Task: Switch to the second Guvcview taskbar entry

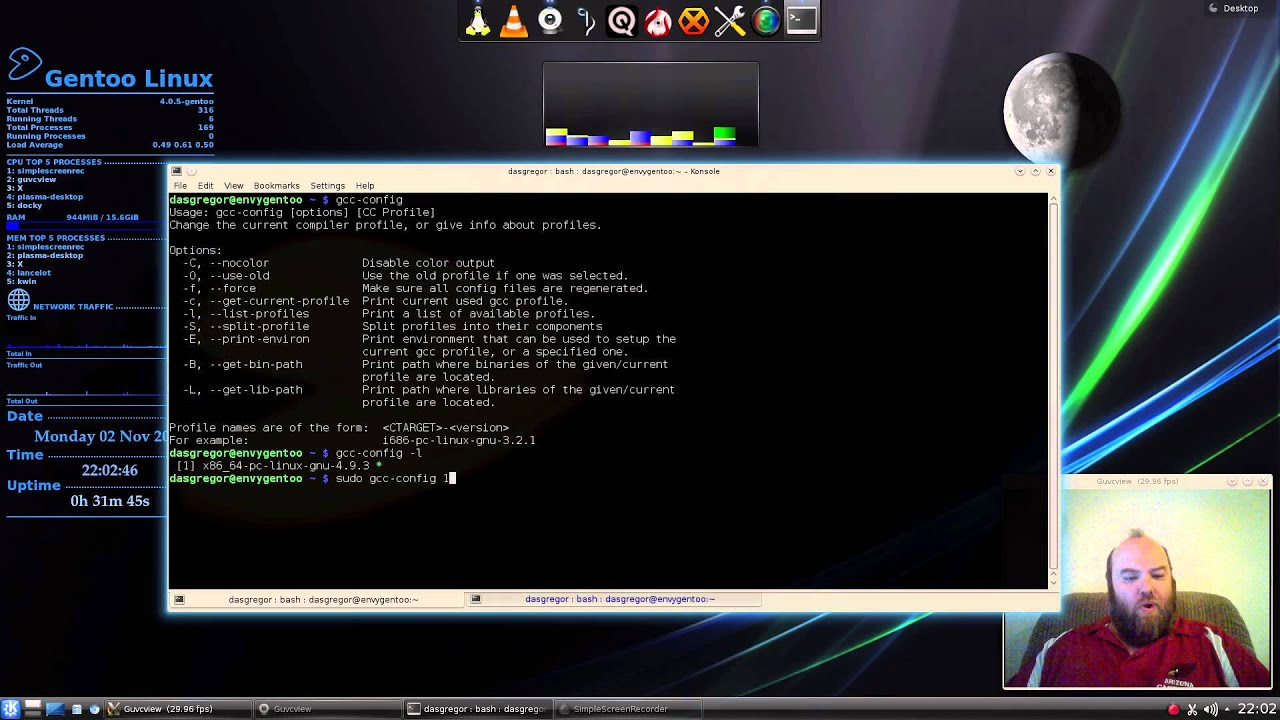Action: (x=330, y=709)
